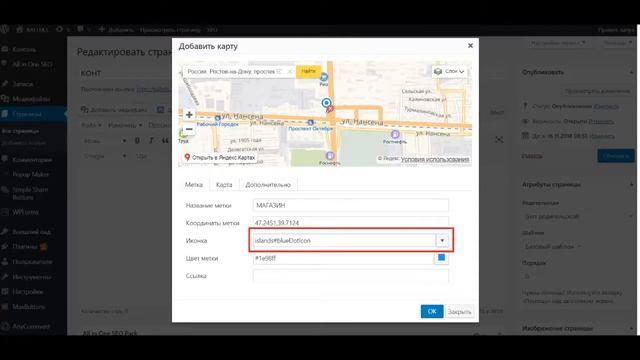Open Условия использования link on map

tap(435, 159)
